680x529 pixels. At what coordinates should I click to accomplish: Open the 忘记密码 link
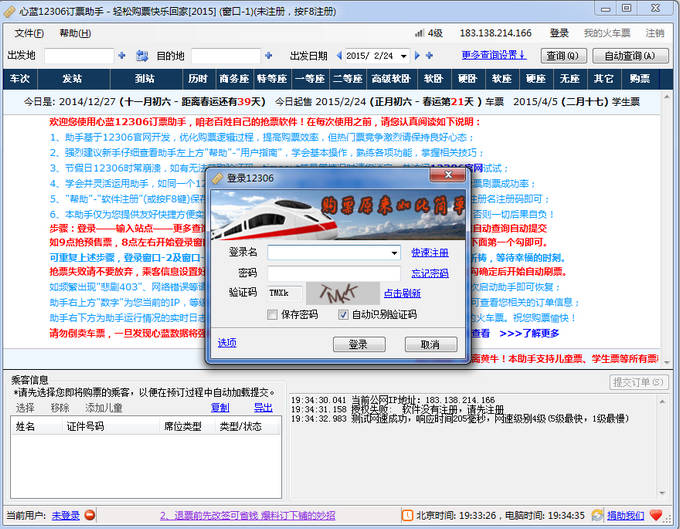click(430, 273)
